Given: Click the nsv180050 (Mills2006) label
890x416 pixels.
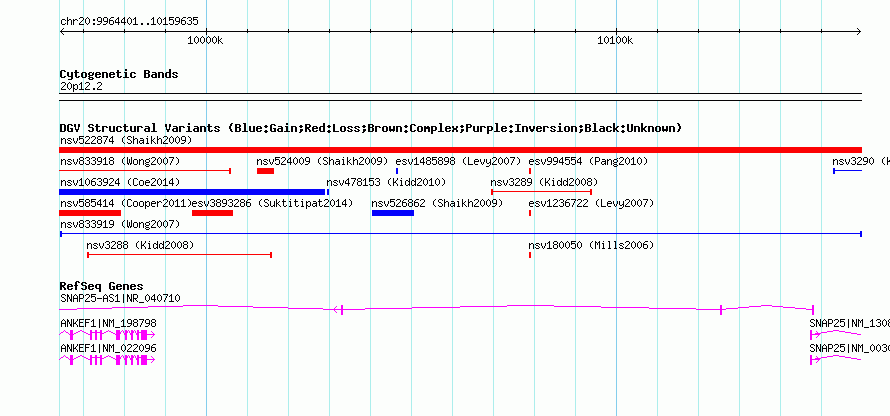Looking at the screenshot, I should (591, 246).
